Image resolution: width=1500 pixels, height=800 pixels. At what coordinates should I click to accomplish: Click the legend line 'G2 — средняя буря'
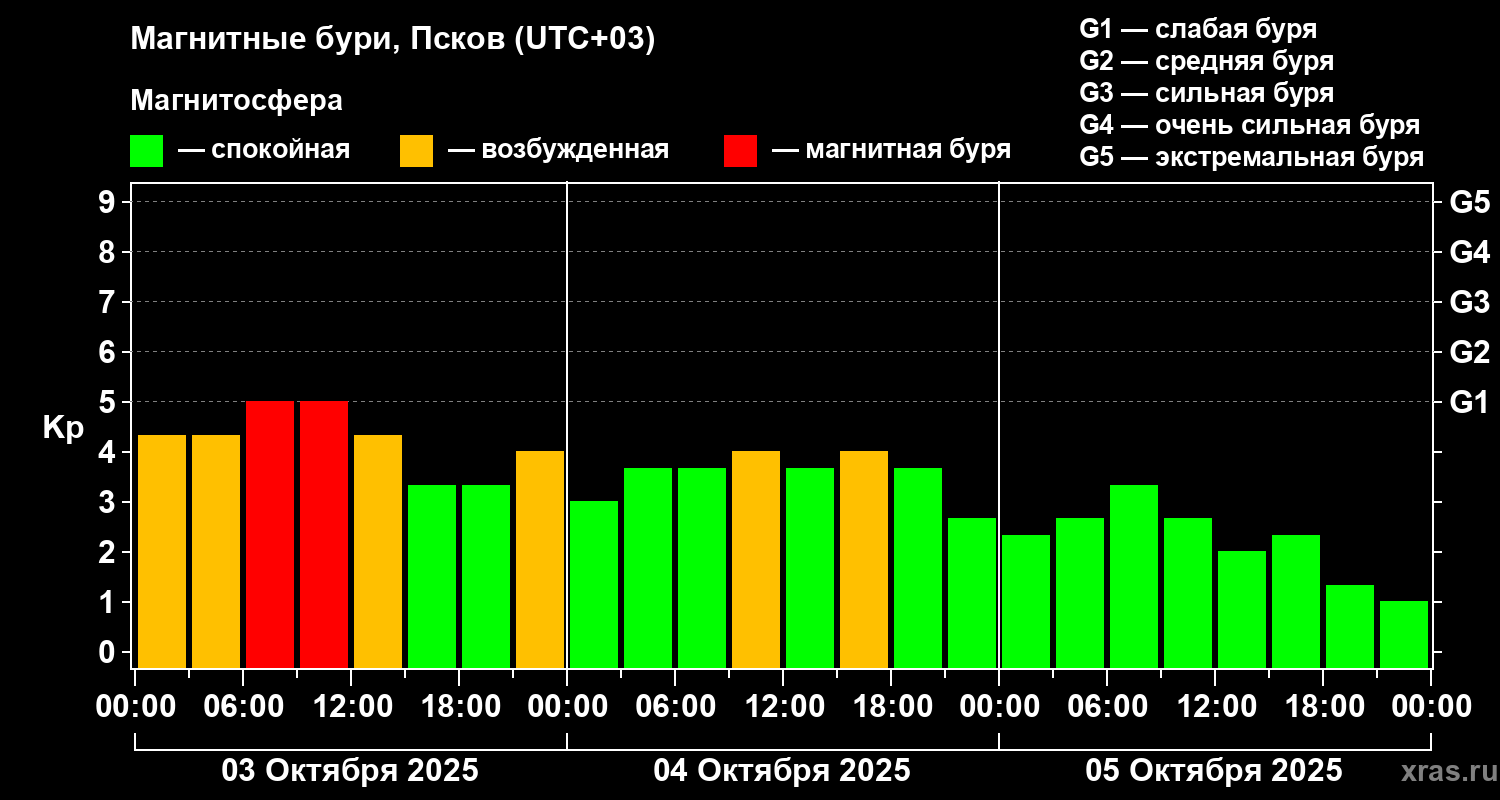1207,61
